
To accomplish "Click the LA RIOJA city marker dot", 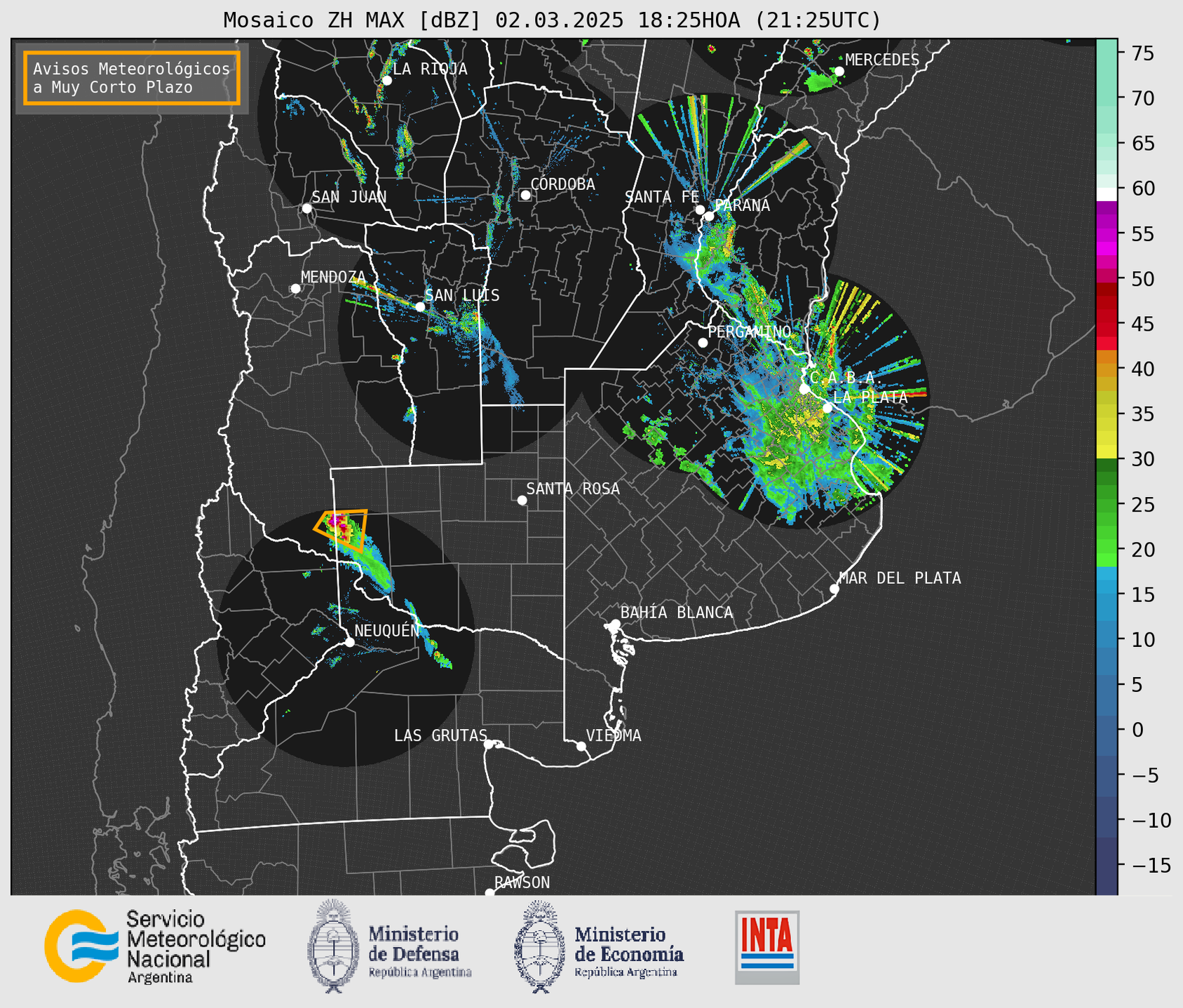I will (x=386, y=81).
